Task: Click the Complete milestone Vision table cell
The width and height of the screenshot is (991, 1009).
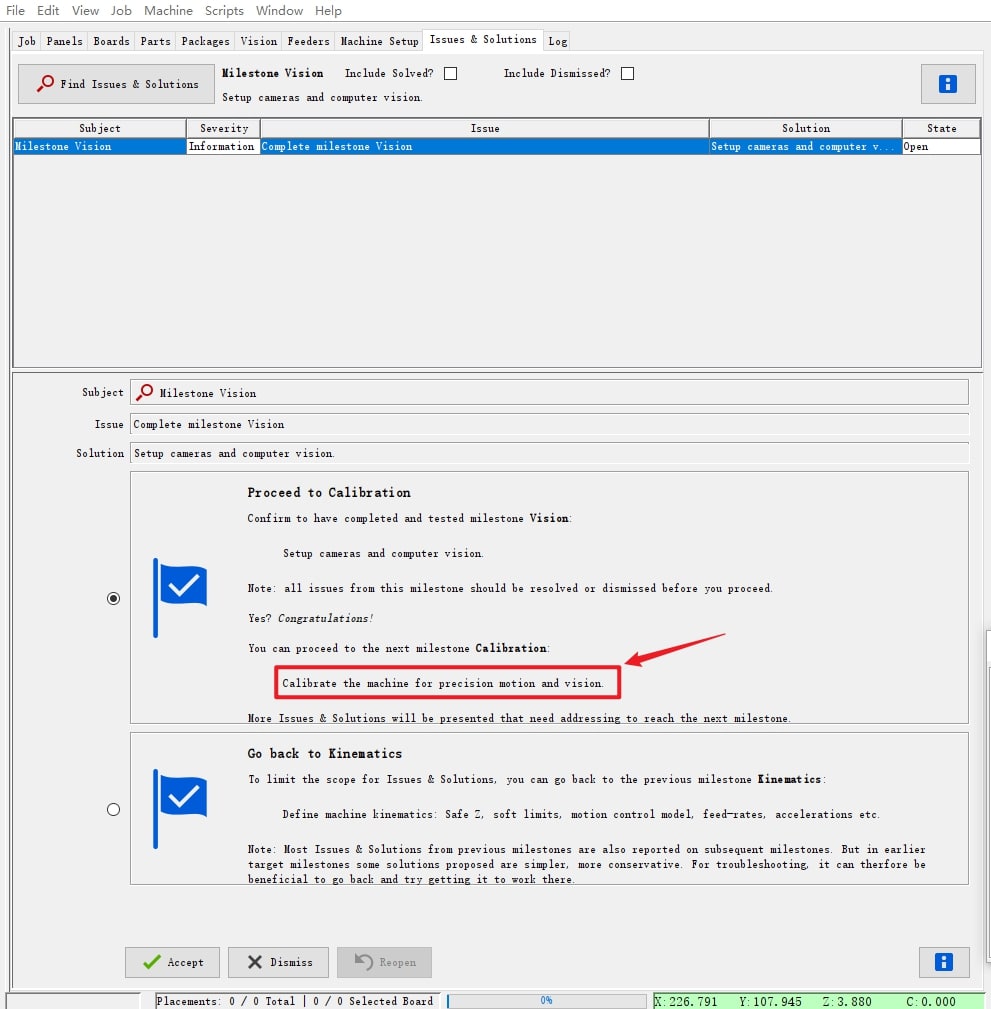Action: [485, 147]
